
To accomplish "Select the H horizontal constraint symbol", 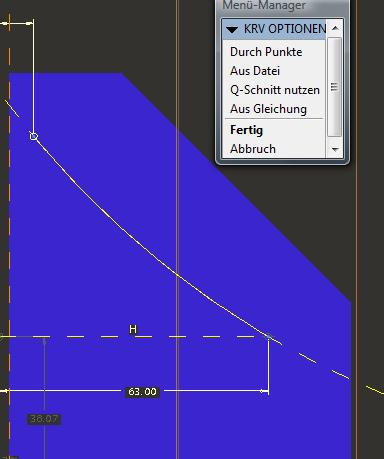I will pyautogui.click(x=133, y=329).
